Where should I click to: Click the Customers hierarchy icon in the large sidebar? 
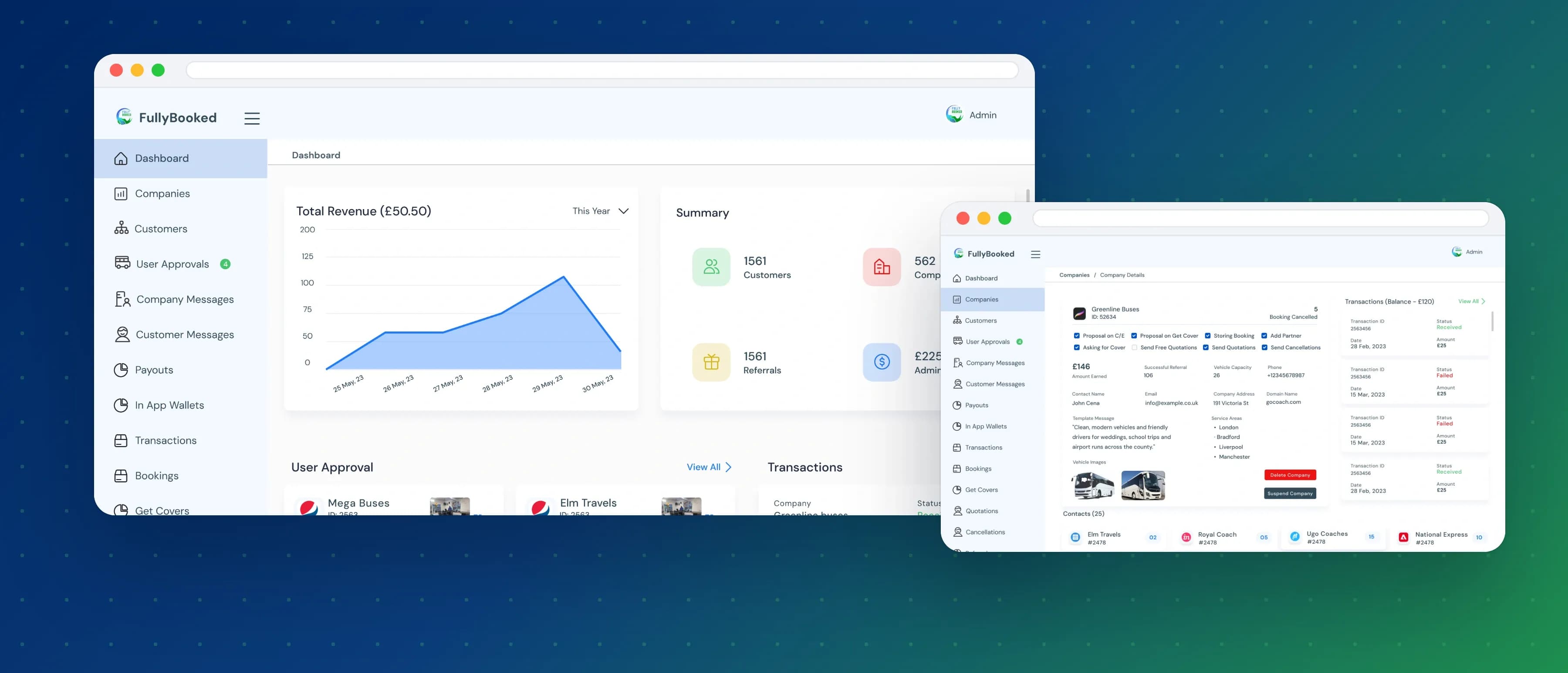[x=121, y=228]
